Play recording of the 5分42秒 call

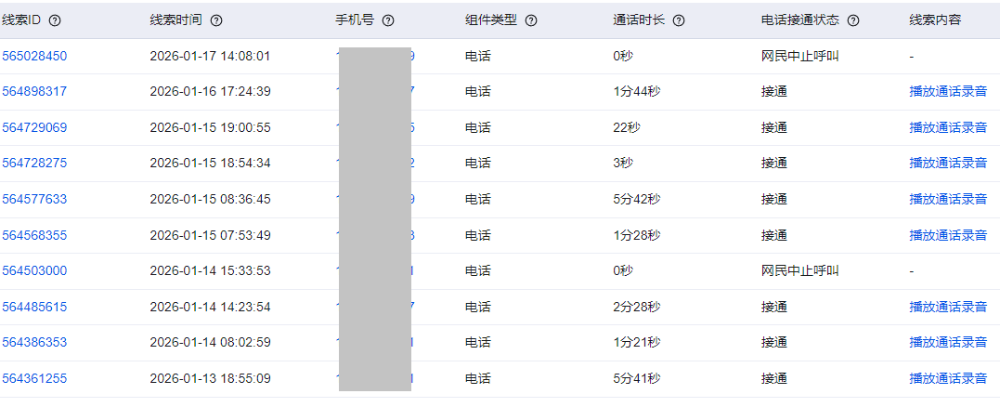pyautogui.click(x=948, y=200)
